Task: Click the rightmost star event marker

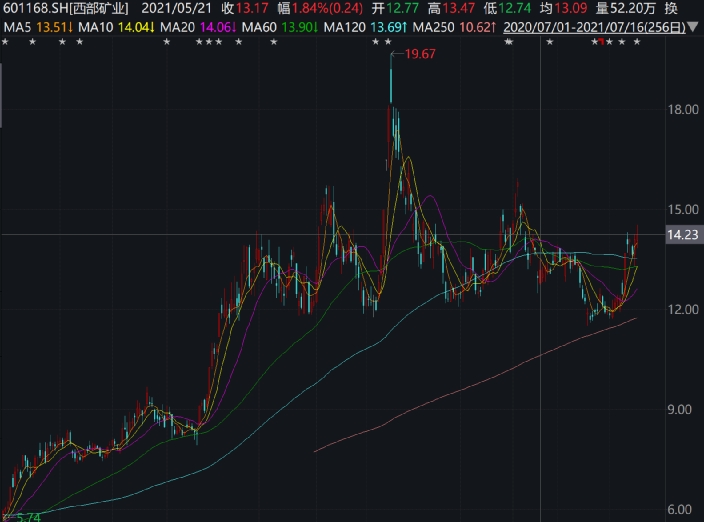Action: click(637, 42)
